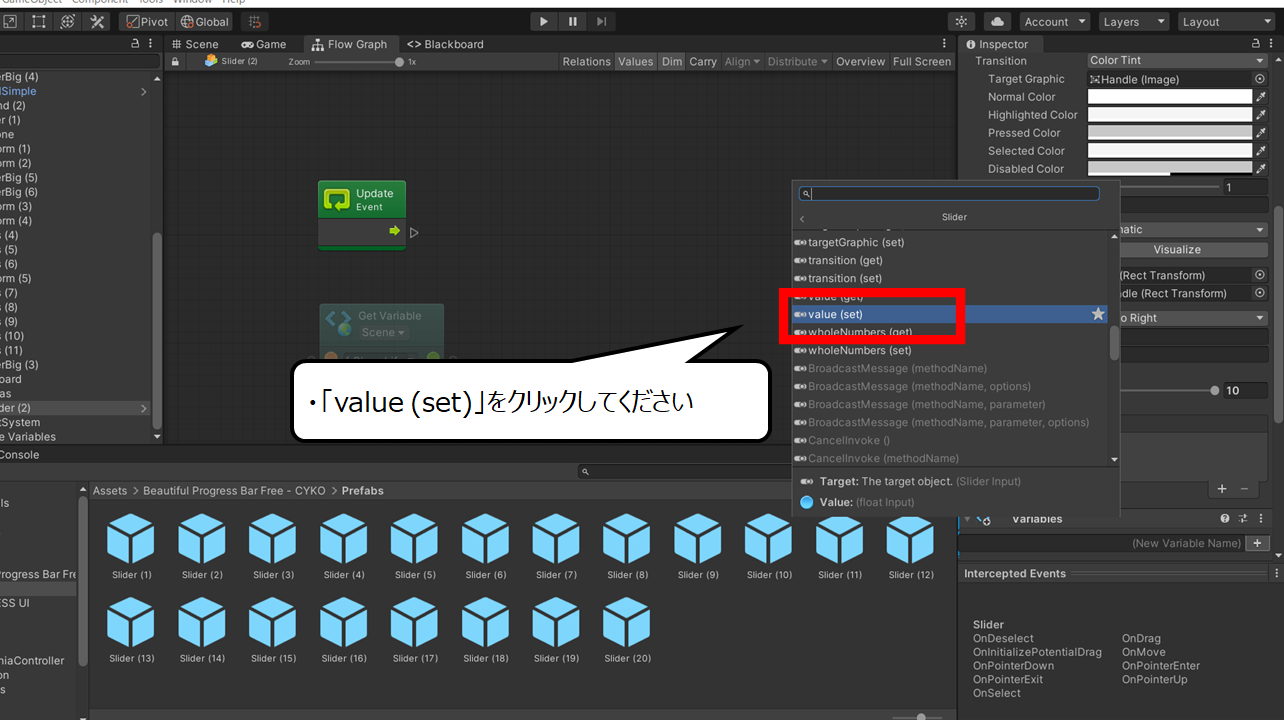1284x720 pixels.
Task: Open Slider (4) prefab thumbnail
Action: pos(344,547)
